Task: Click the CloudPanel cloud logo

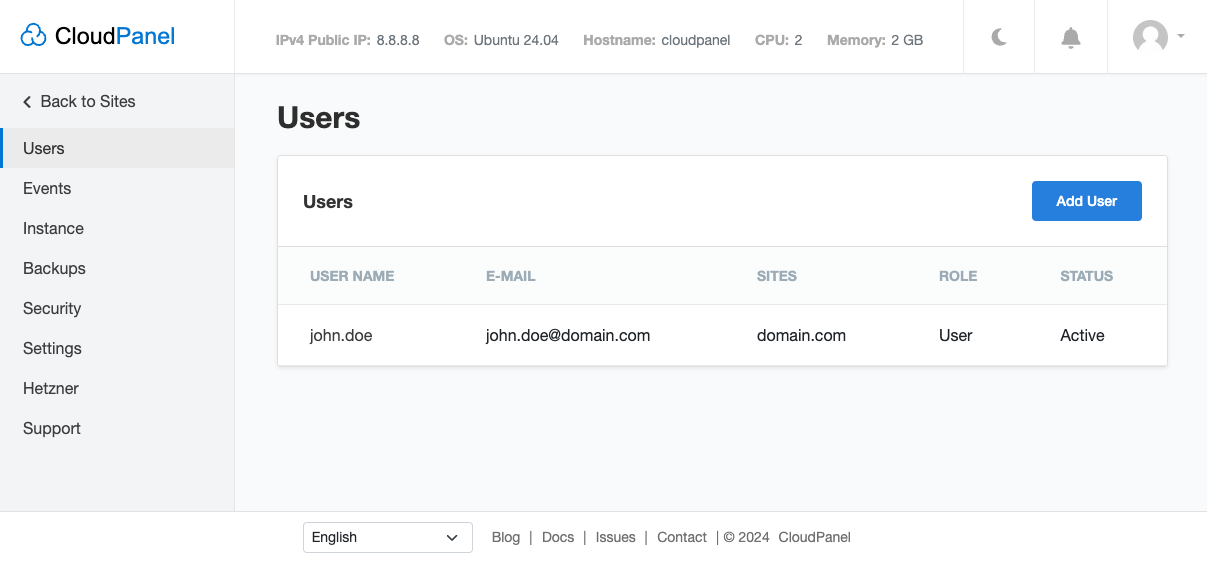Action: [x=34, y=37]
